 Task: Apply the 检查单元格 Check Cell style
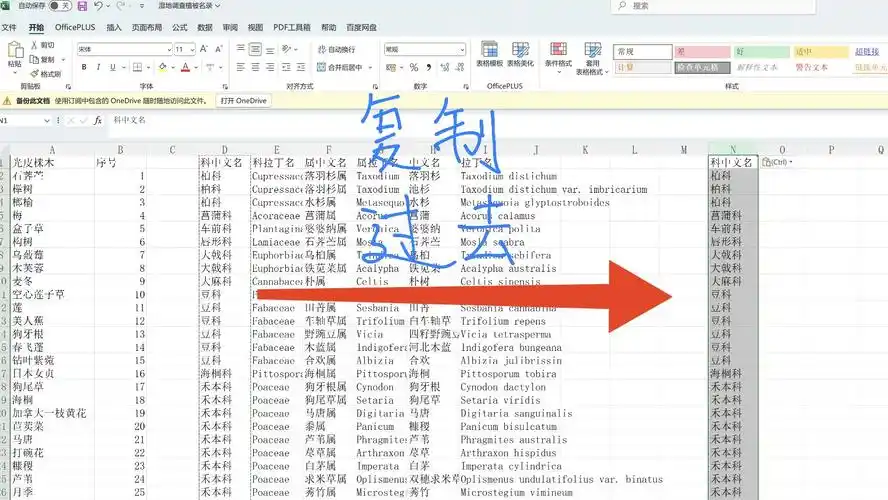pyautogui.click(x=702, y=67)
